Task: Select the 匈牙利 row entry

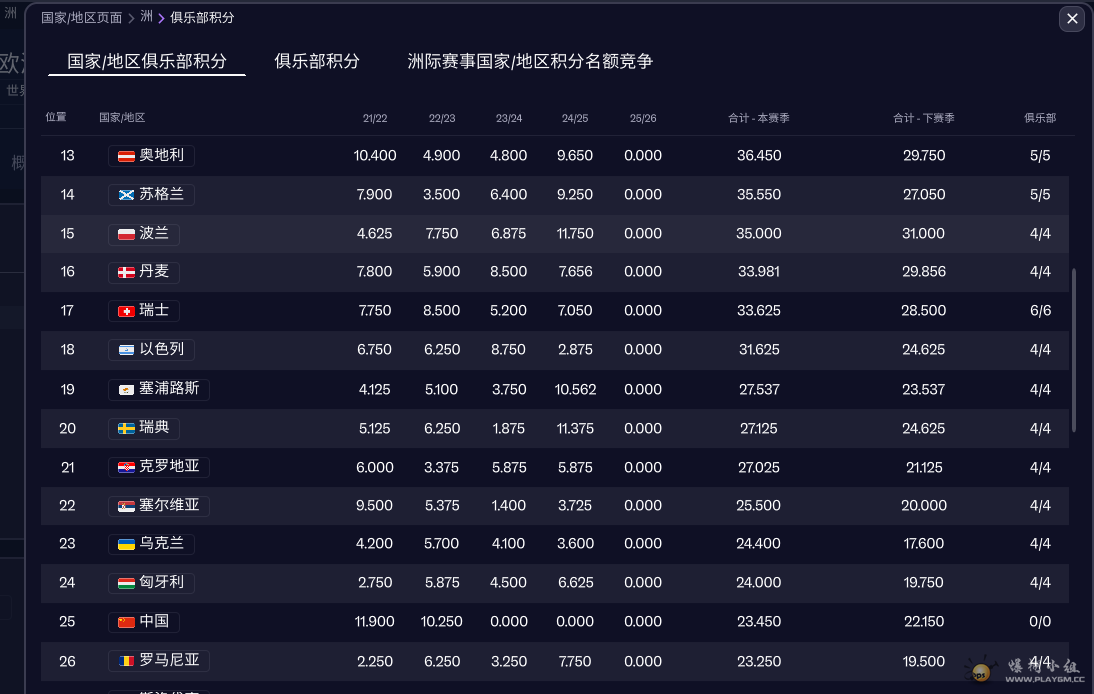Action: pos(152,583)
